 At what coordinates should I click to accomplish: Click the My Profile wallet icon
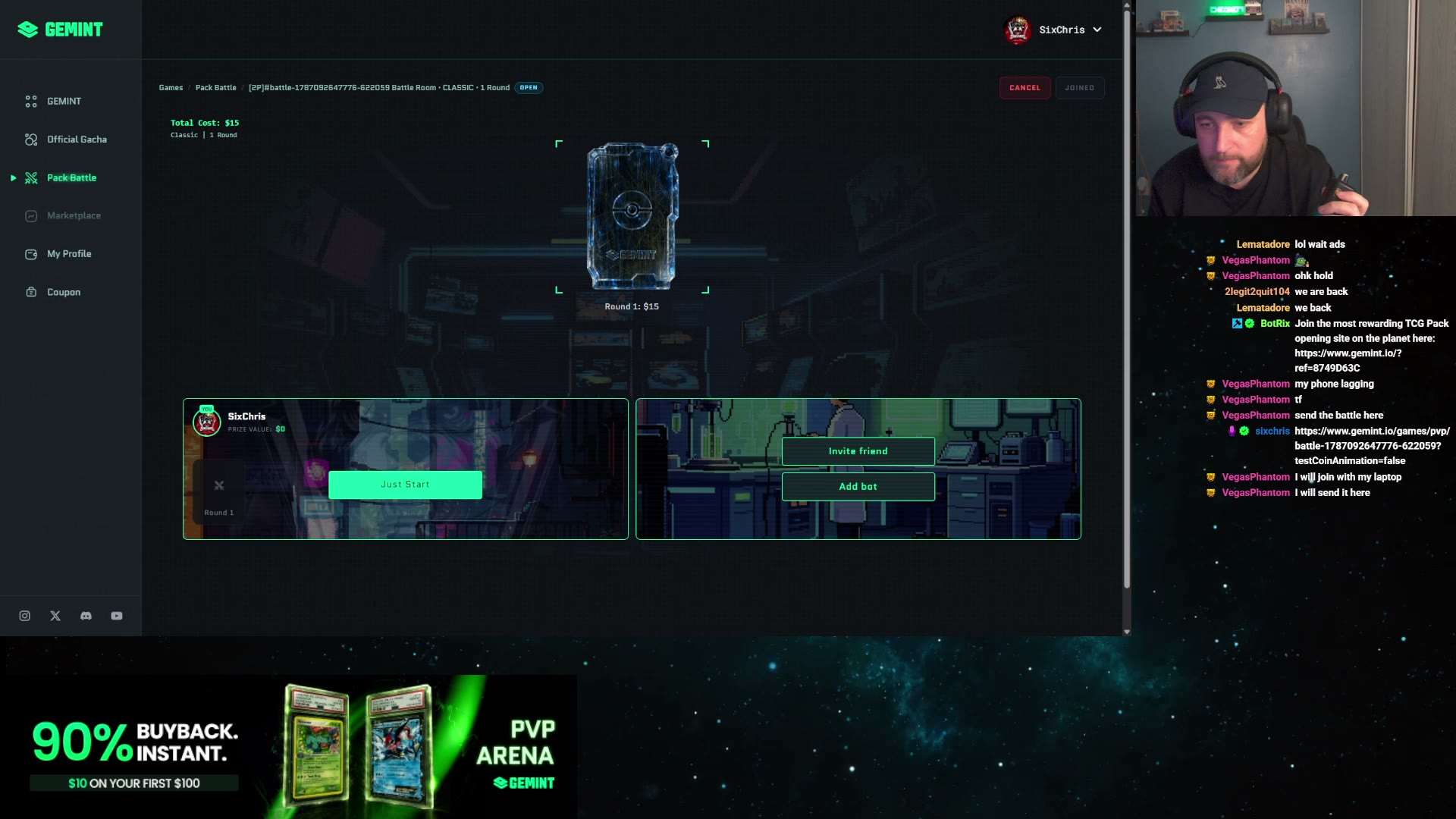tap(31, 254)
